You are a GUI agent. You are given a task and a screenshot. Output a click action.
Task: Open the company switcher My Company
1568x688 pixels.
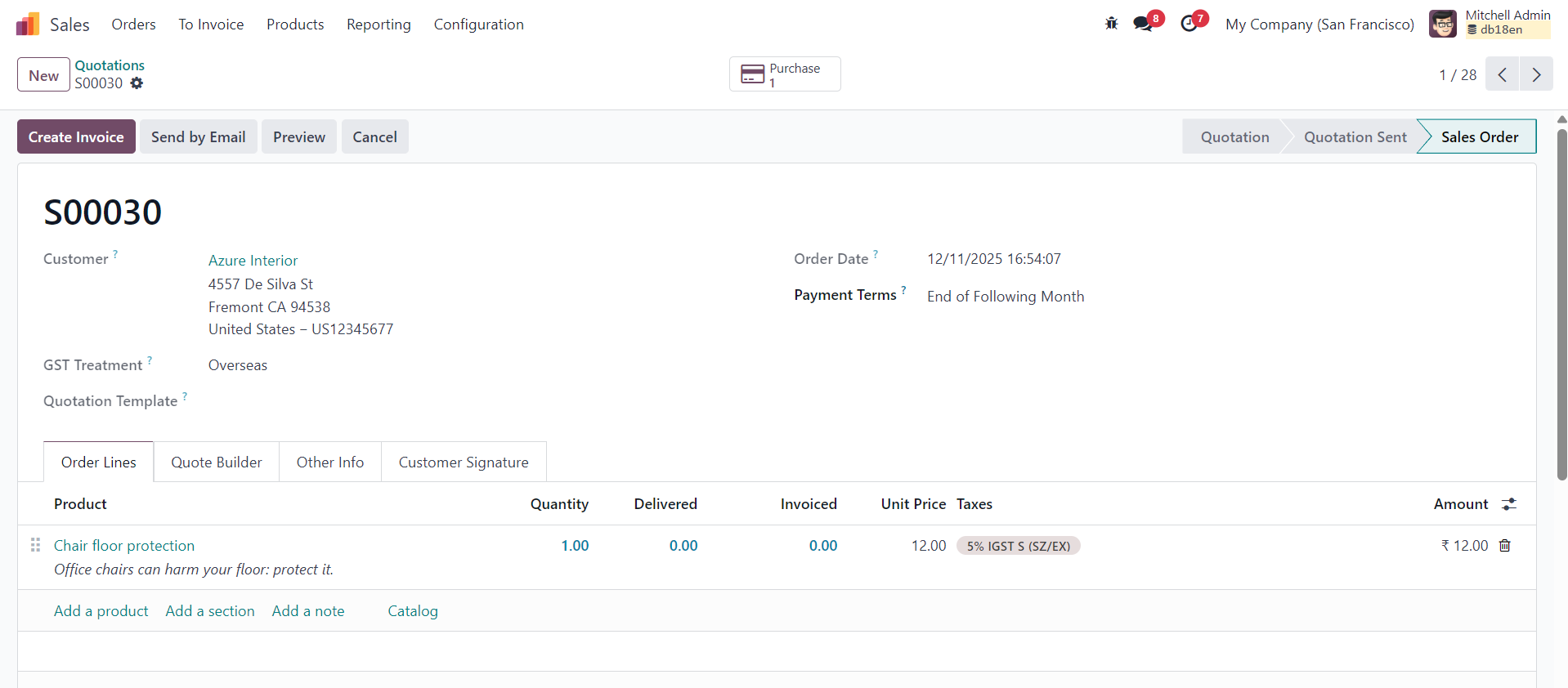[x=1319, y=25]
